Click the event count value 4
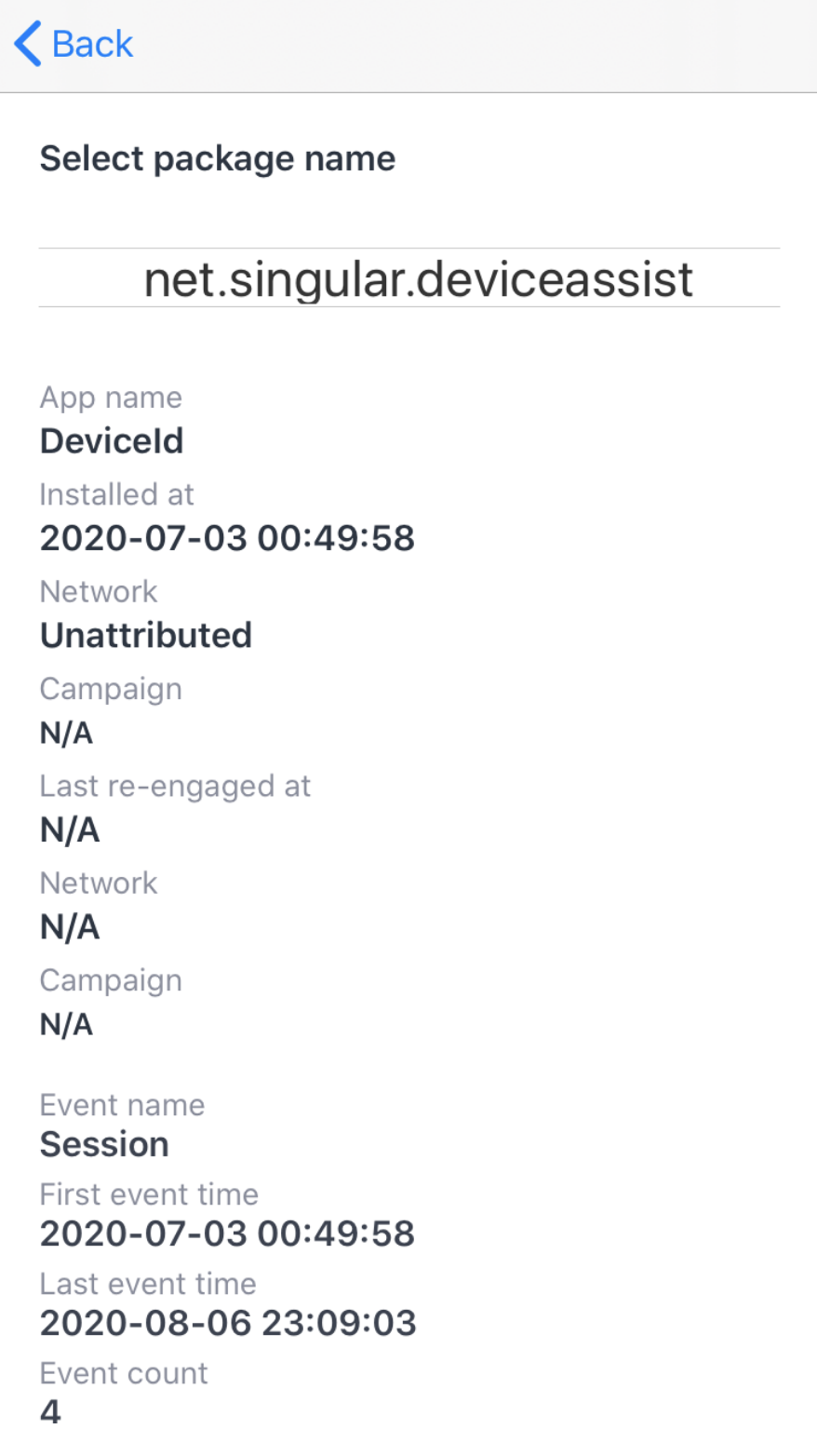817x1456 pixels. click(x=50, y=1413)
